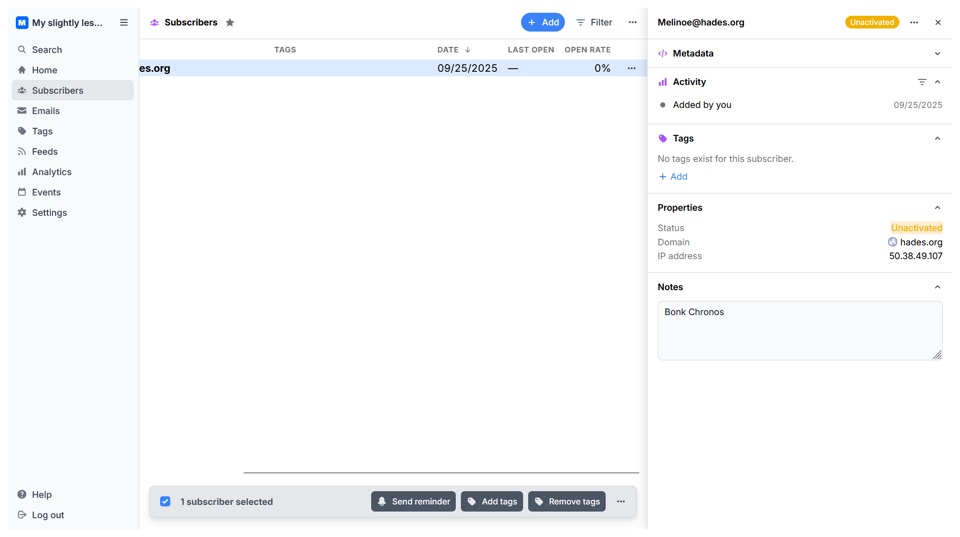Viewport: 960px width, 537px height.
Task: Collapse the Tags section
Action: tap(937, 138)
